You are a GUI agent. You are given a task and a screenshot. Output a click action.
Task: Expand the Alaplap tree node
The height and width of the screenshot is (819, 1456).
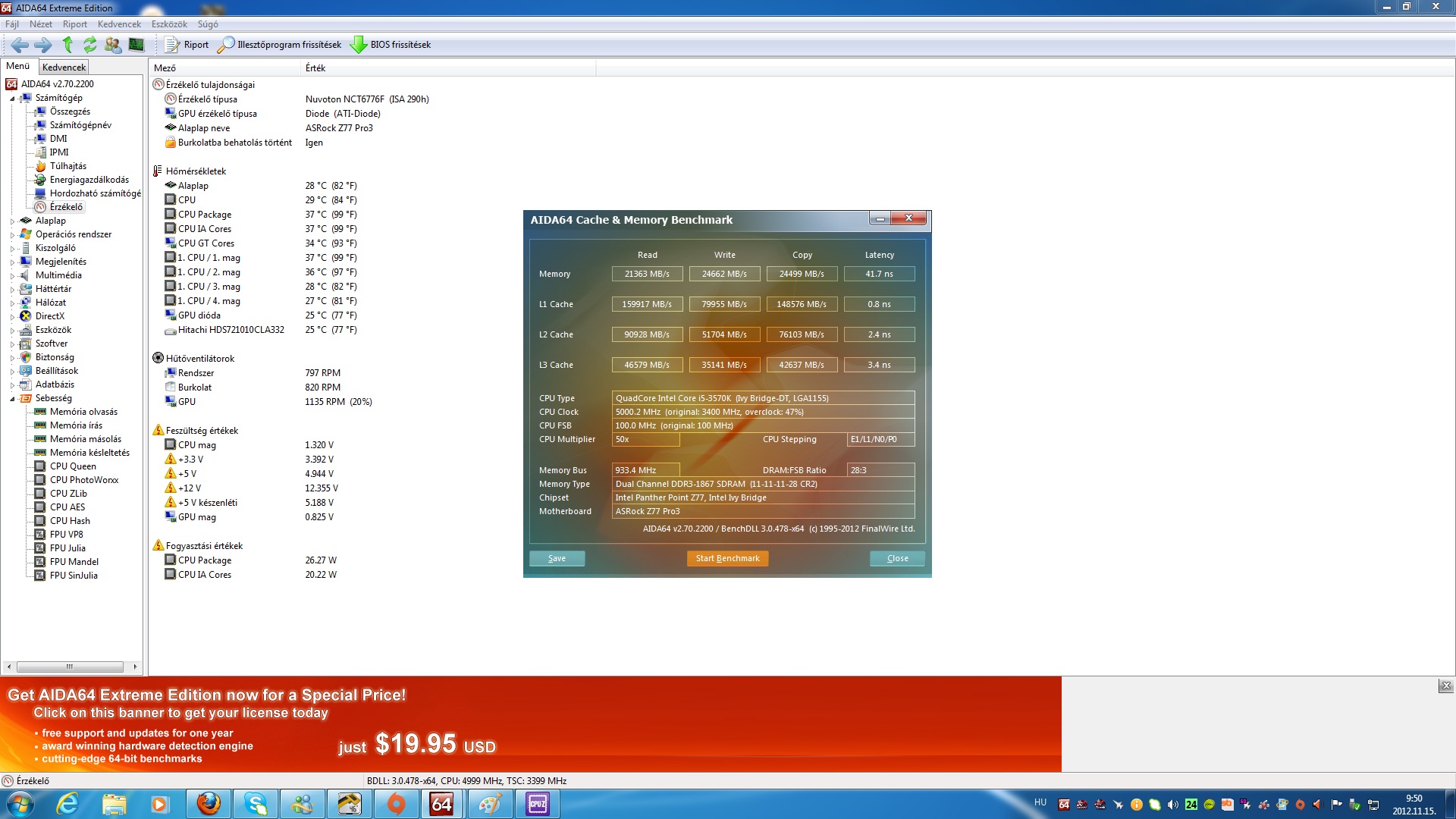(12, 221)
